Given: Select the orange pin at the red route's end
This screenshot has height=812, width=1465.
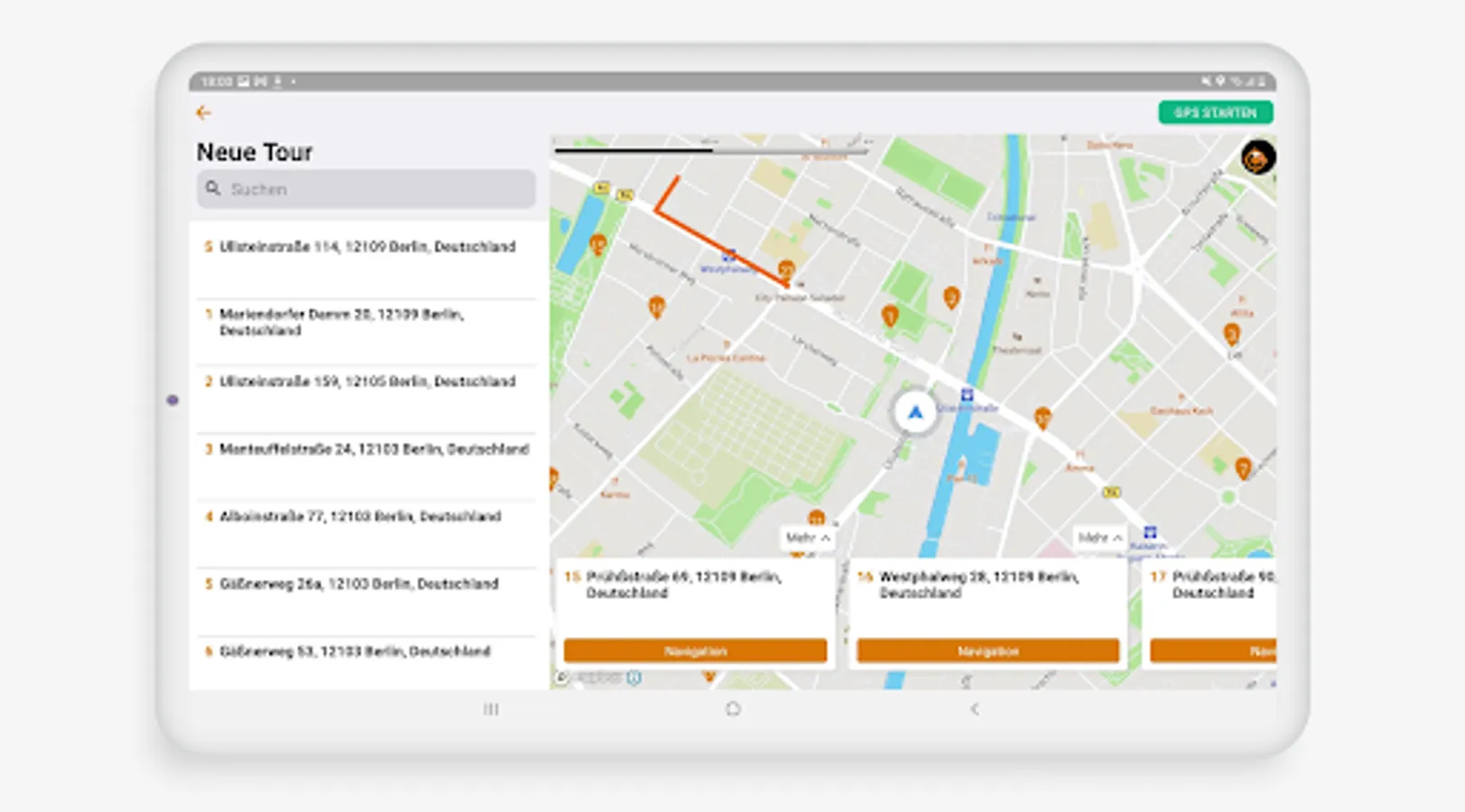Looking at the screenshot, I should [x=786, y=270].
